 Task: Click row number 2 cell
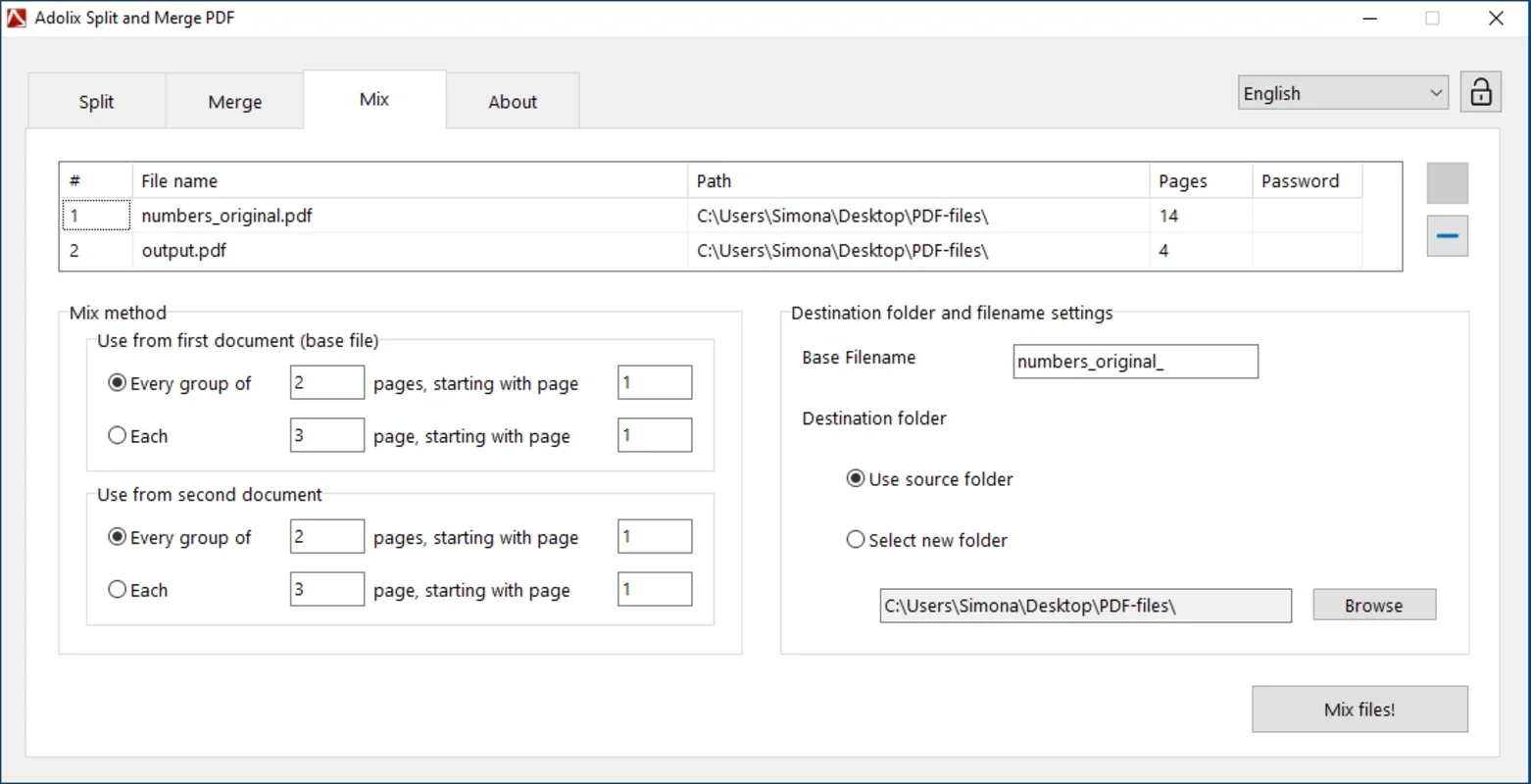96,250
